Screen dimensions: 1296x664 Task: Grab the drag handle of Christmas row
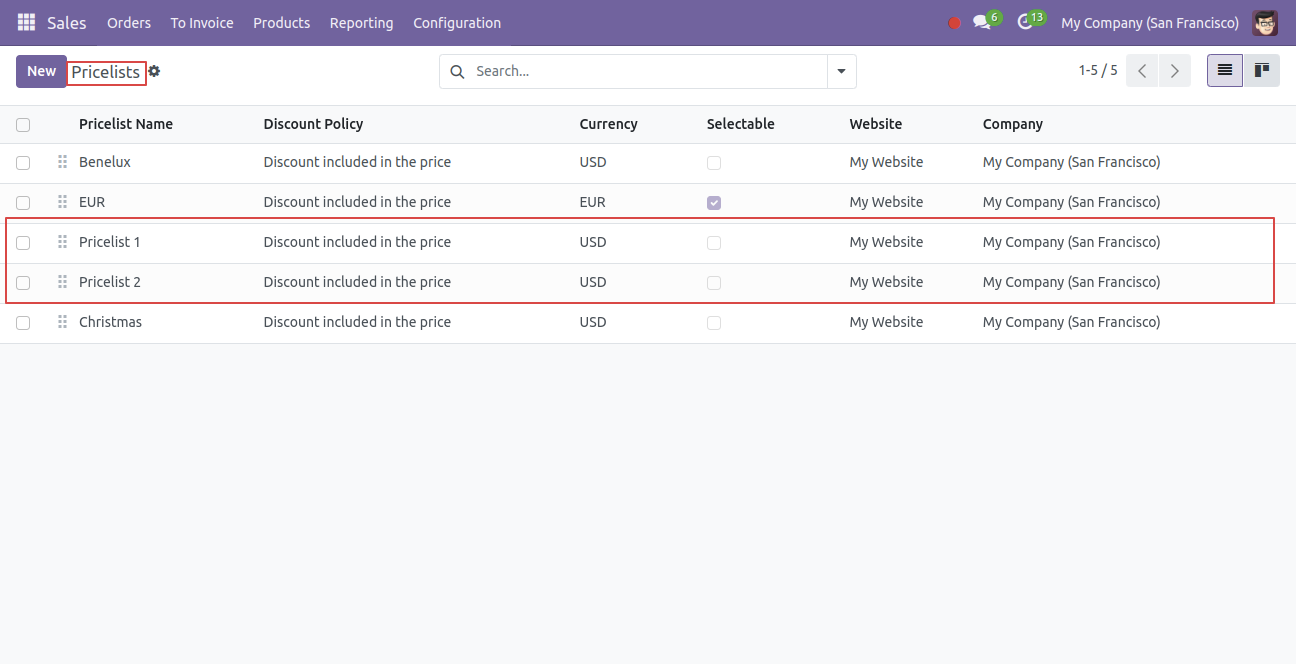tap(62, 322)
